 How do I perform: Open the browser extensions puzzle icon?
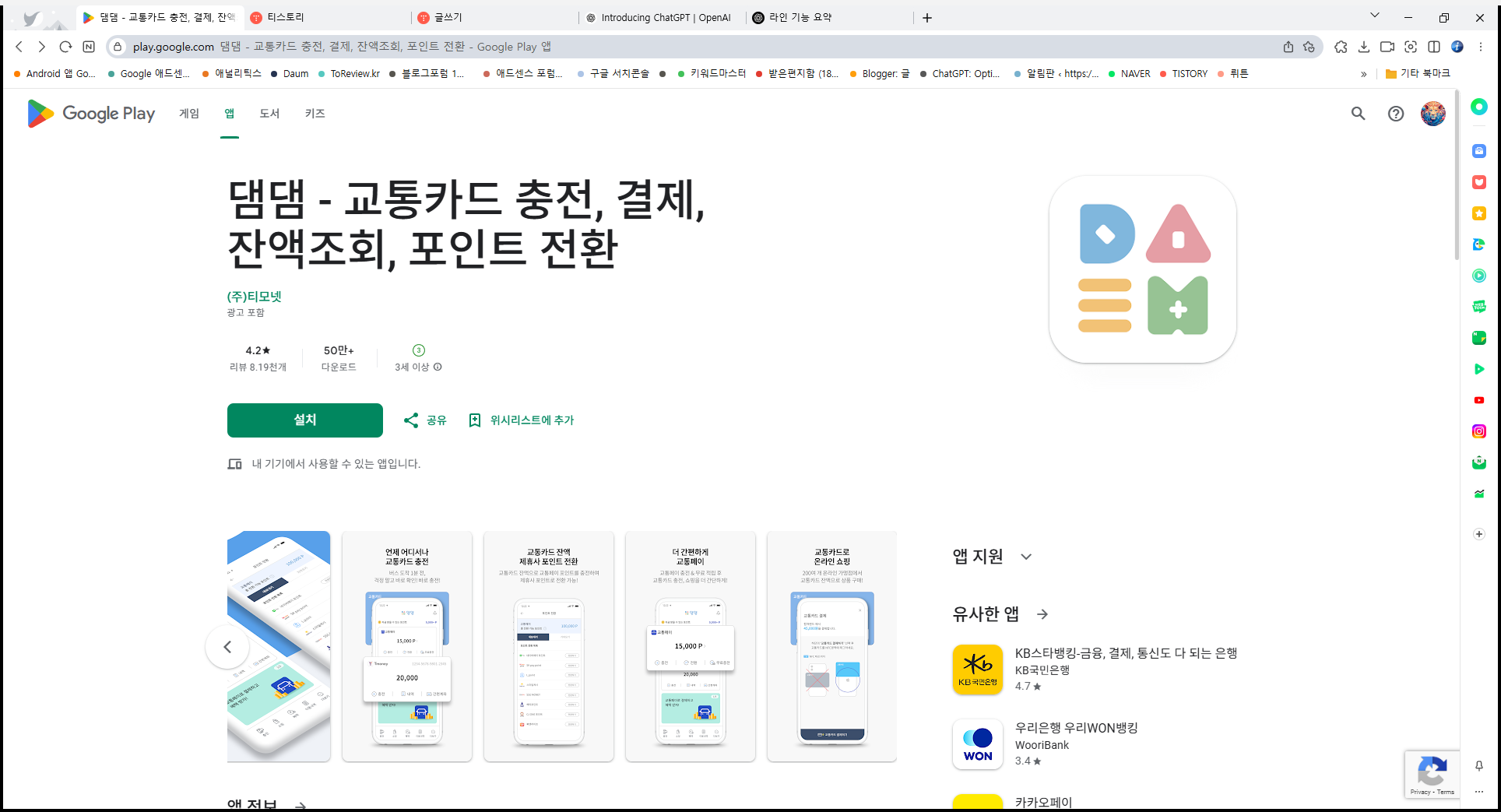coord(1341,47)
